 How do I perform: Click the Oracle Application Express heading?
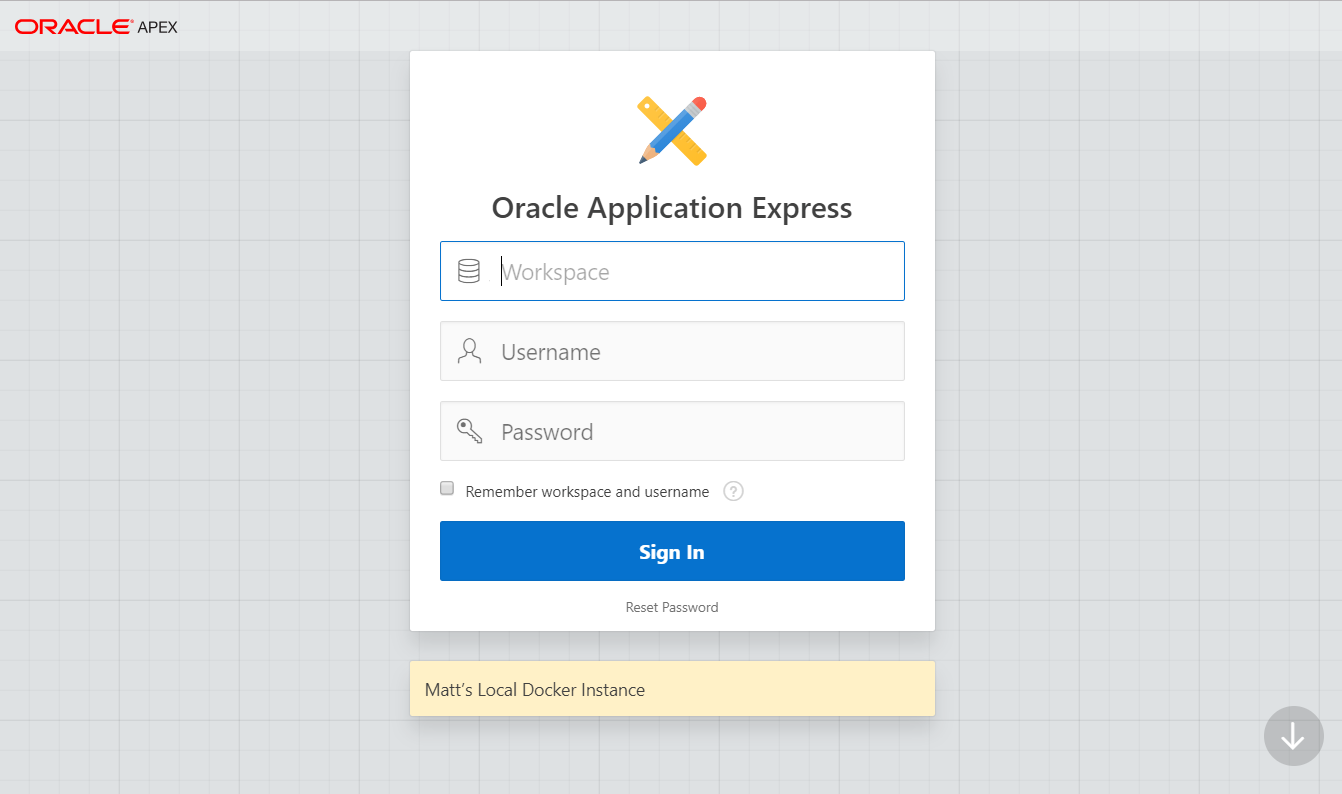tap(672, 208)
